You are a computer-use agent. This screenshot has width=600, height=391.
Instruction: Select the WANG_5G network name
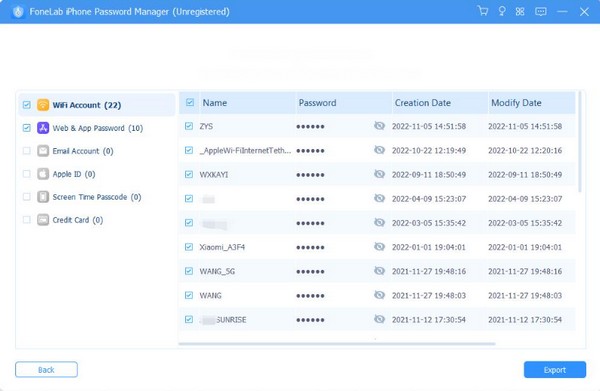point(217,271)
